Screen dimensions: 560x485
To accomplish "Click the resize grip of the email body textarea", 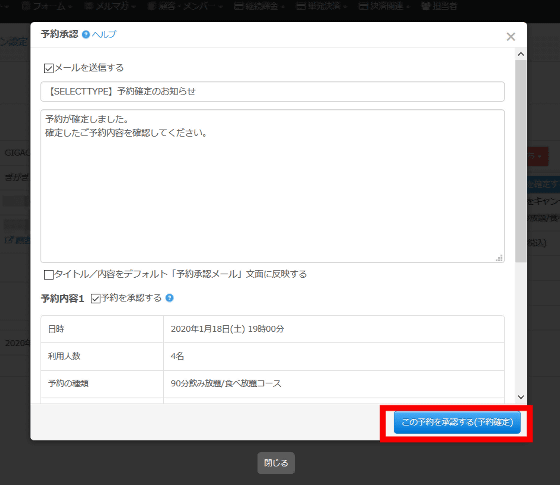I will (499, 258).
